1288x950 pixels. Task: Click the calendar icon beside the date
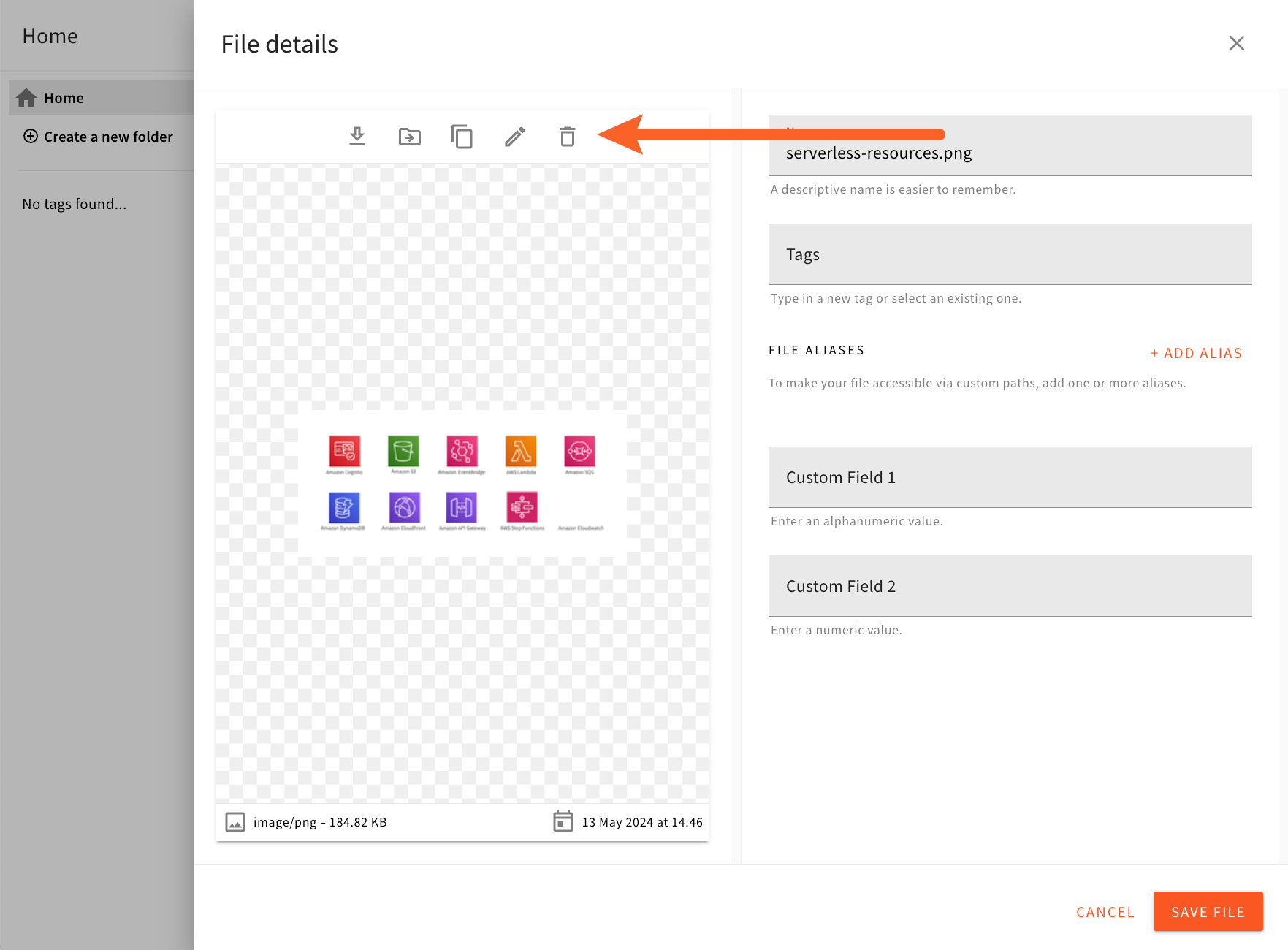562,821
